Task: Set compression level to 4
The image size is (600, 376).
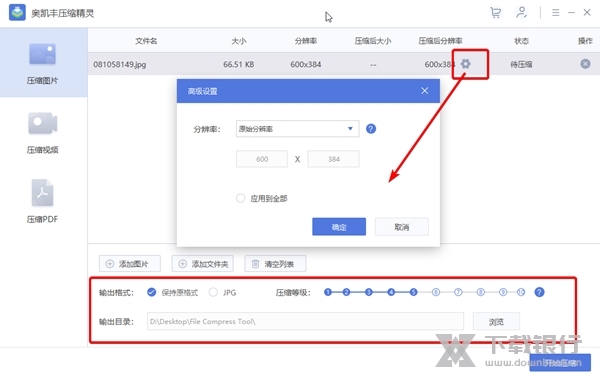Action: click(391, 292)
